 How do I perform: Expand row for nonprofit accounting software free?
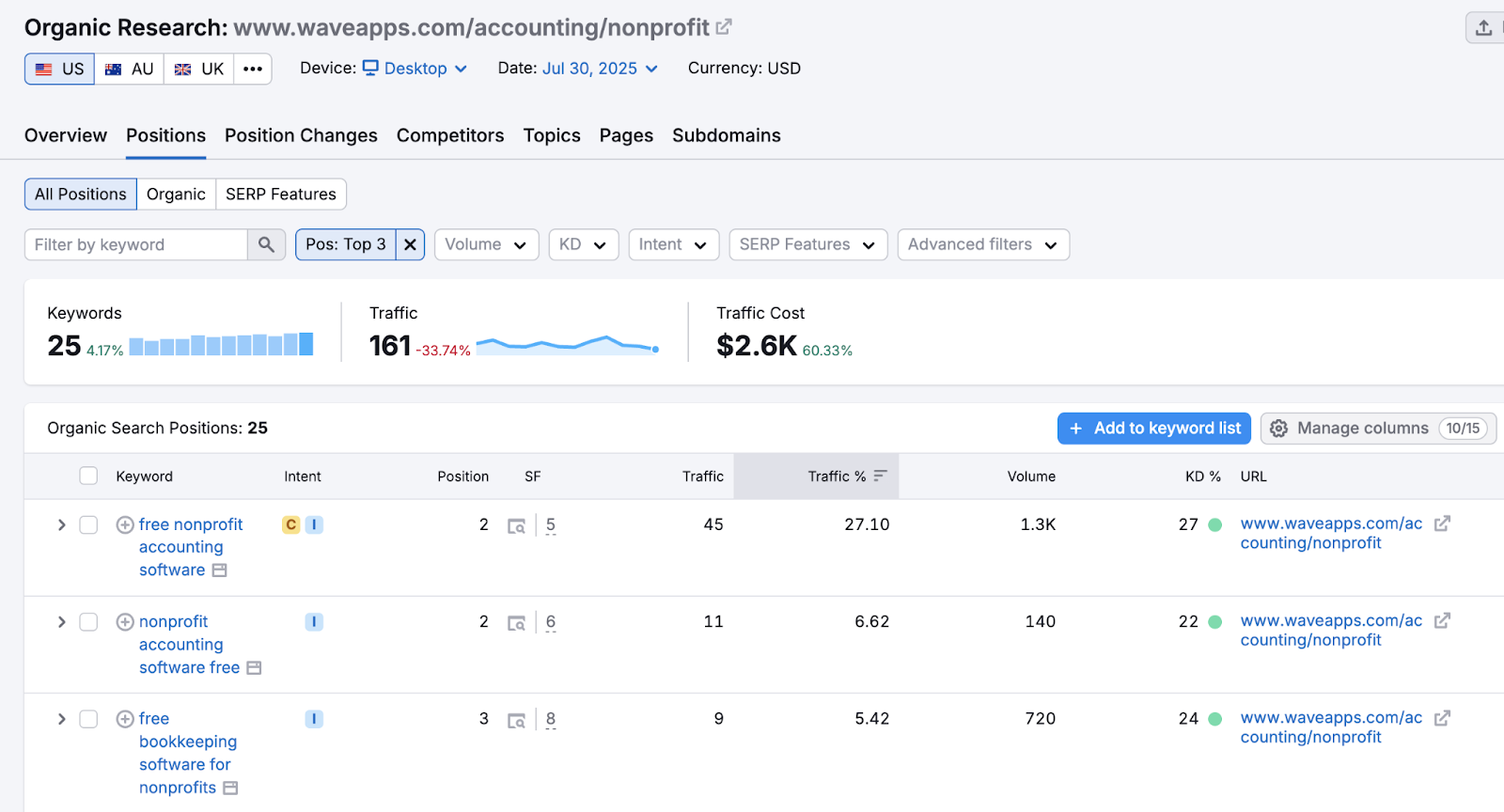(x=61, y=622)
